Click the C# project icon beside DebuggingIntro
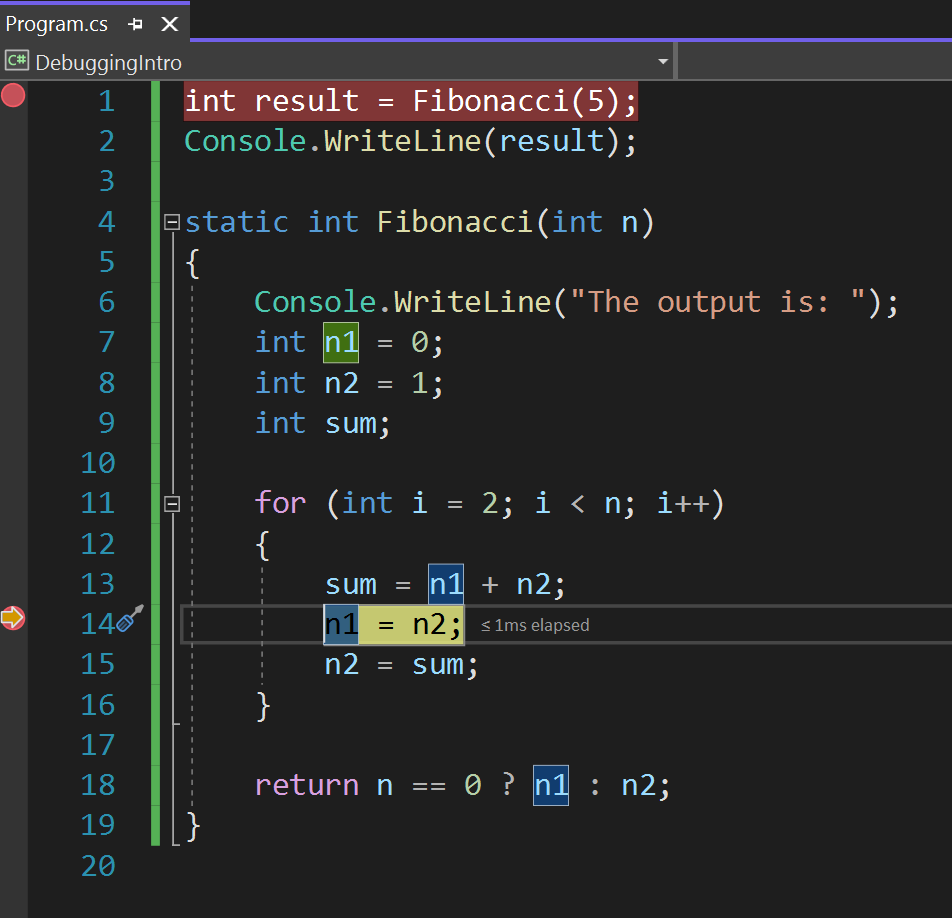 click(17, 61)
